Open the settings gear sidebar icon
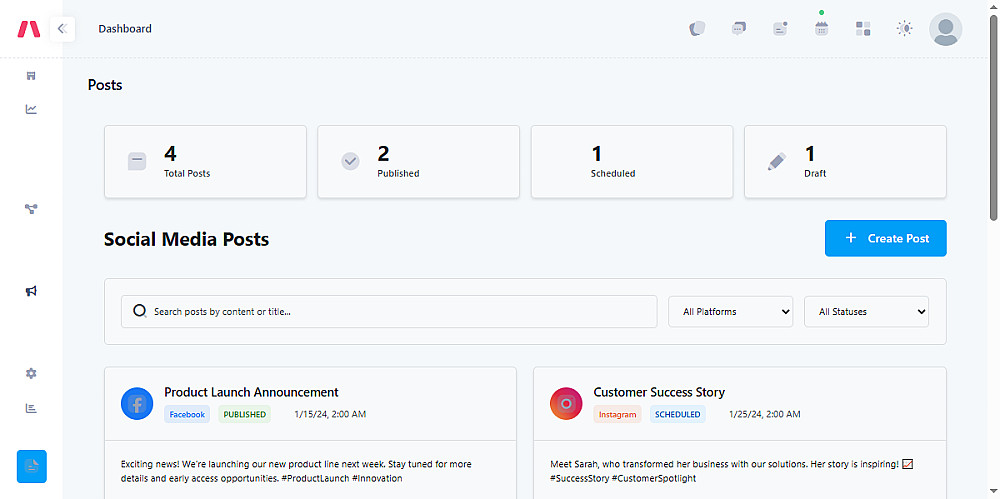Viewport: 1000px width, 499px height. point(31,373)
